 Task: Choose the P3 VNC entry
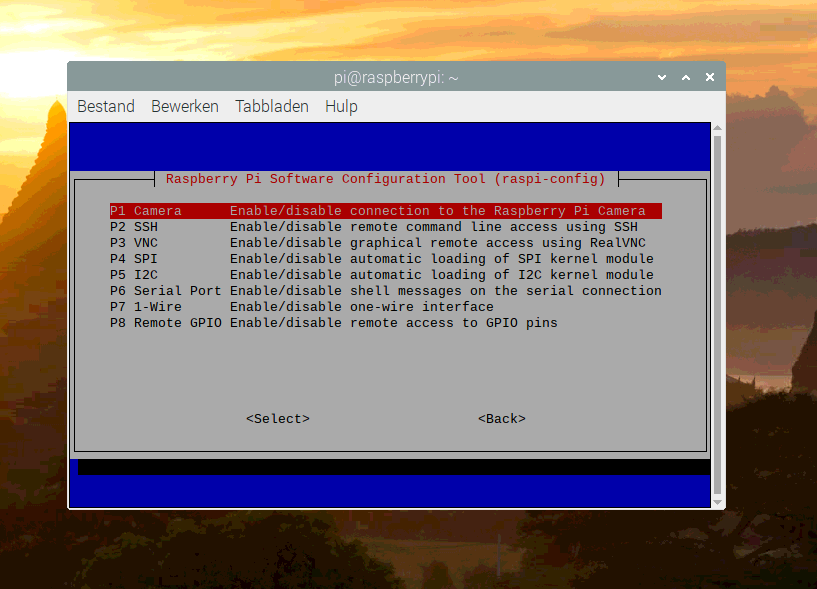386,243
